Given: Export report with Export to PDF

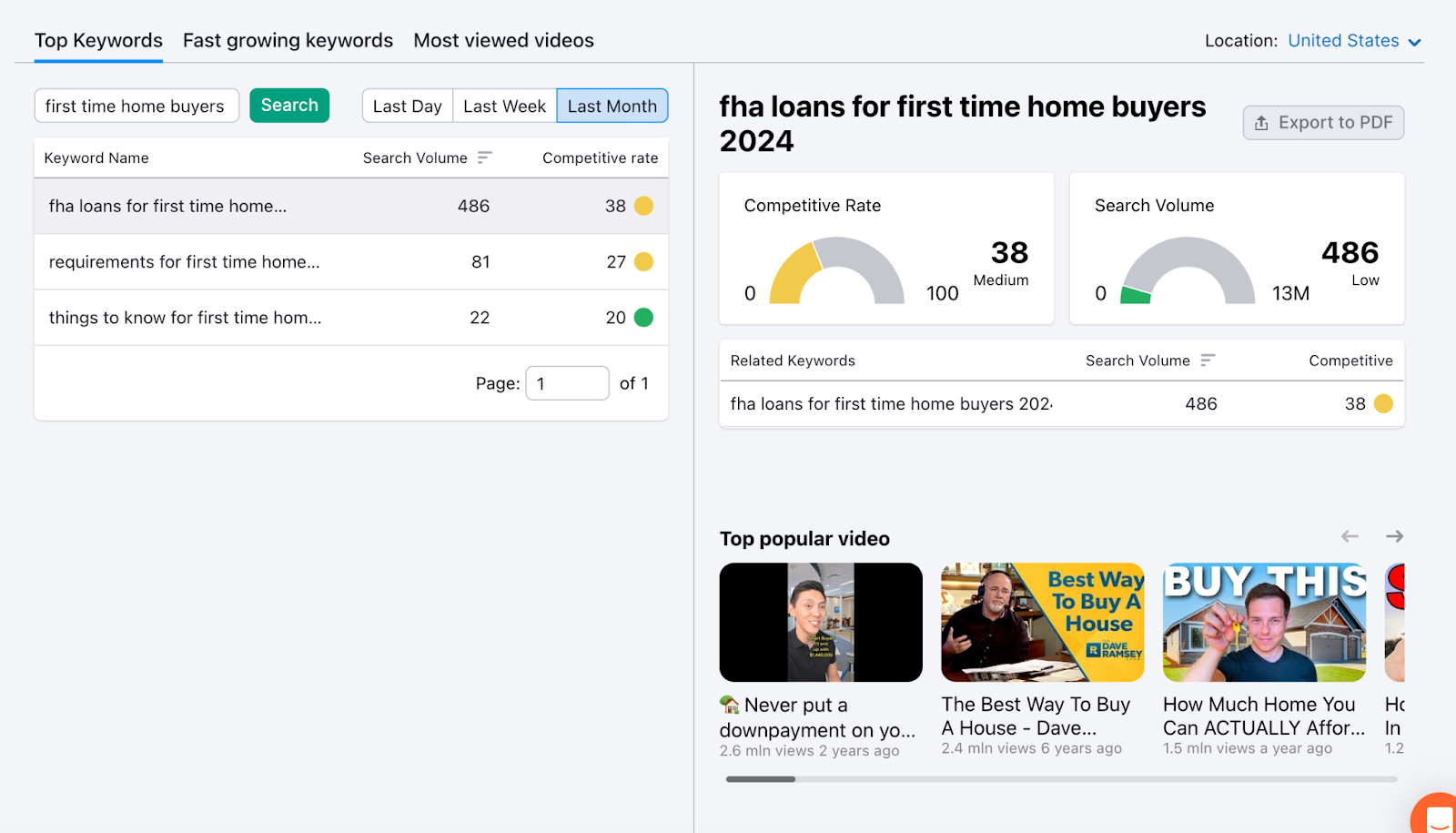Looking at the screenshot, I should point(1323,123).
